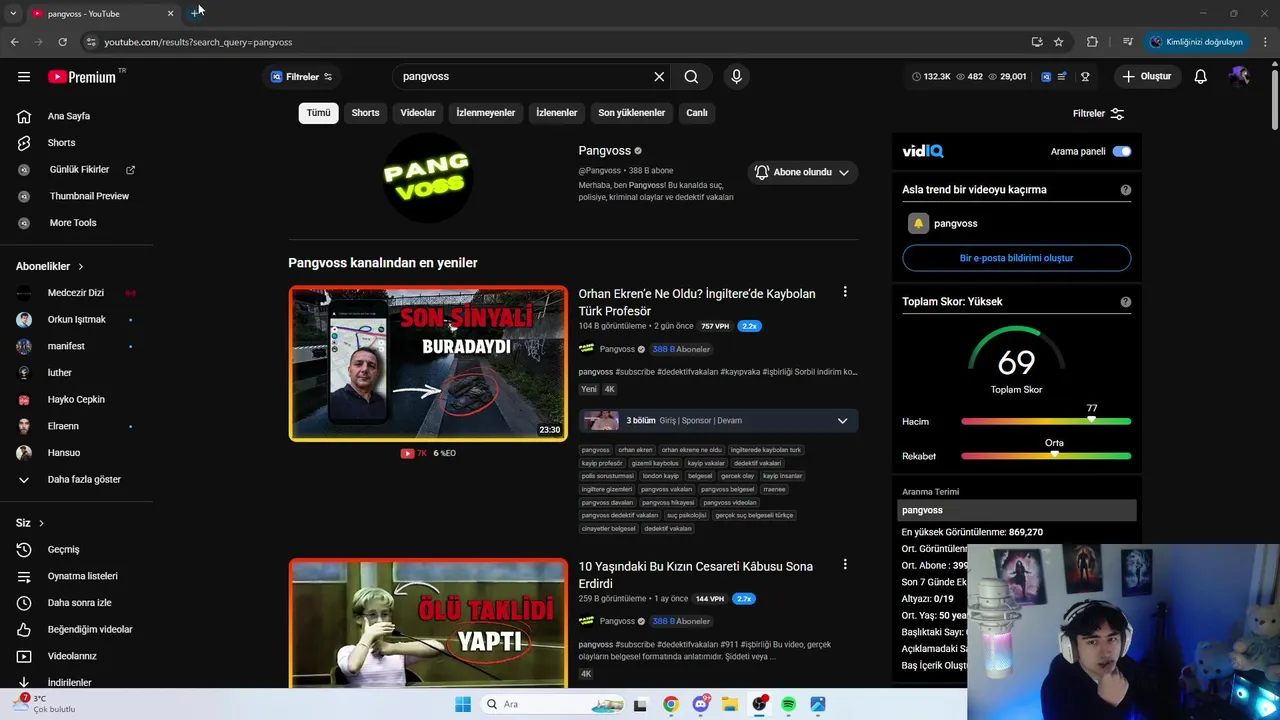The width and height of the screenshot is (1280, 720).
Task: Click the install app icon in the address bar
Action: pos(1037,42)
